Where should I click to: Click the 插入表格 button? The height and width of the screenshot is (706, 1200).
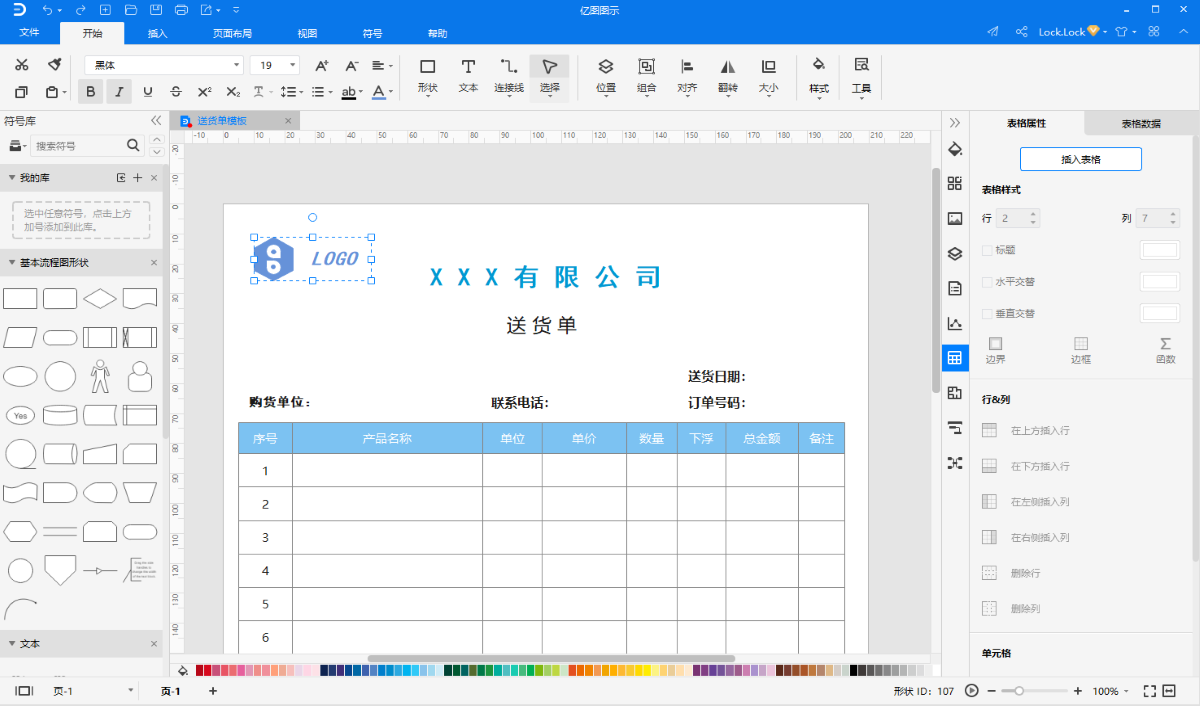coord(1081,159)
